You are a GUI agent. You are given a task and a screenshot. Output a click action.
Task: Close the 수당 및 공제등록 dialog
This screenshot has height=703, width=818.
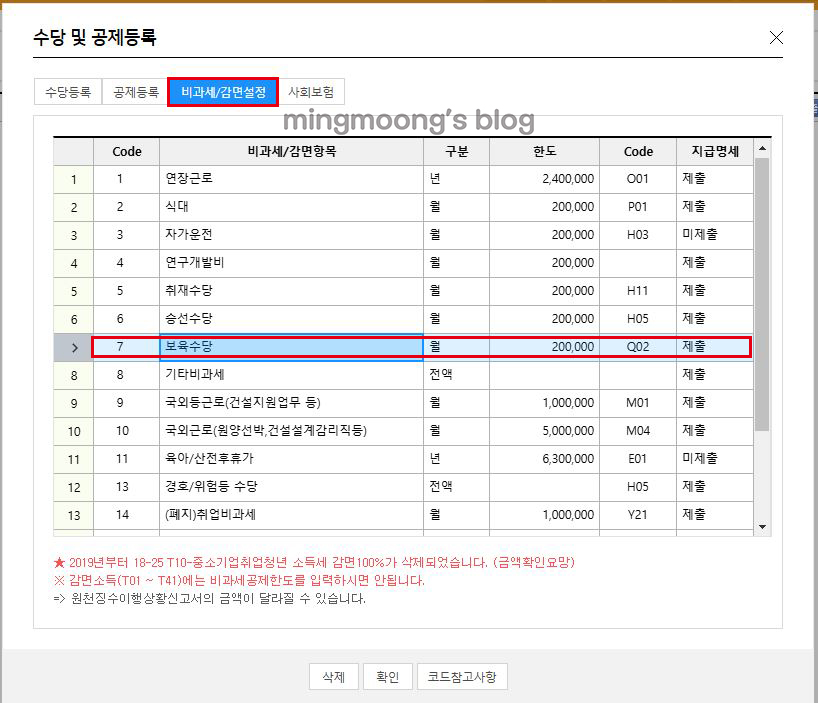click(776, 38)
